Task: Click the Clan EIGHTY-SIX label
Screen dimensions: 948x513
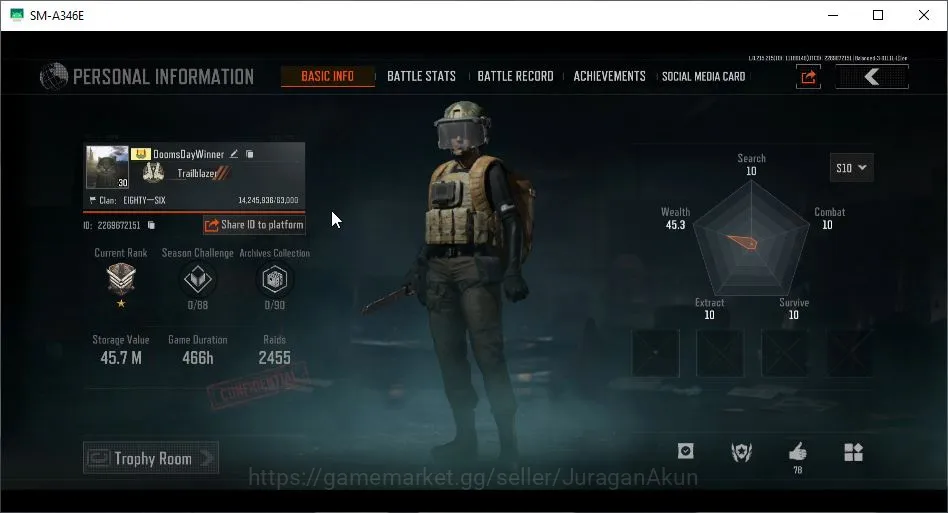Action: 128,200
